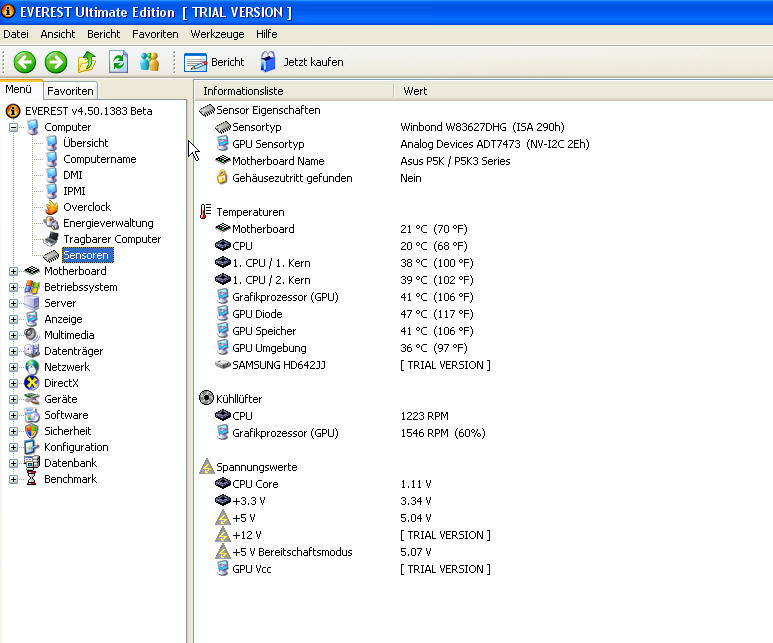The height and width of the screenshot is (643, 773).
Task: Expand the Server tree node
Action: coord(14,303)
